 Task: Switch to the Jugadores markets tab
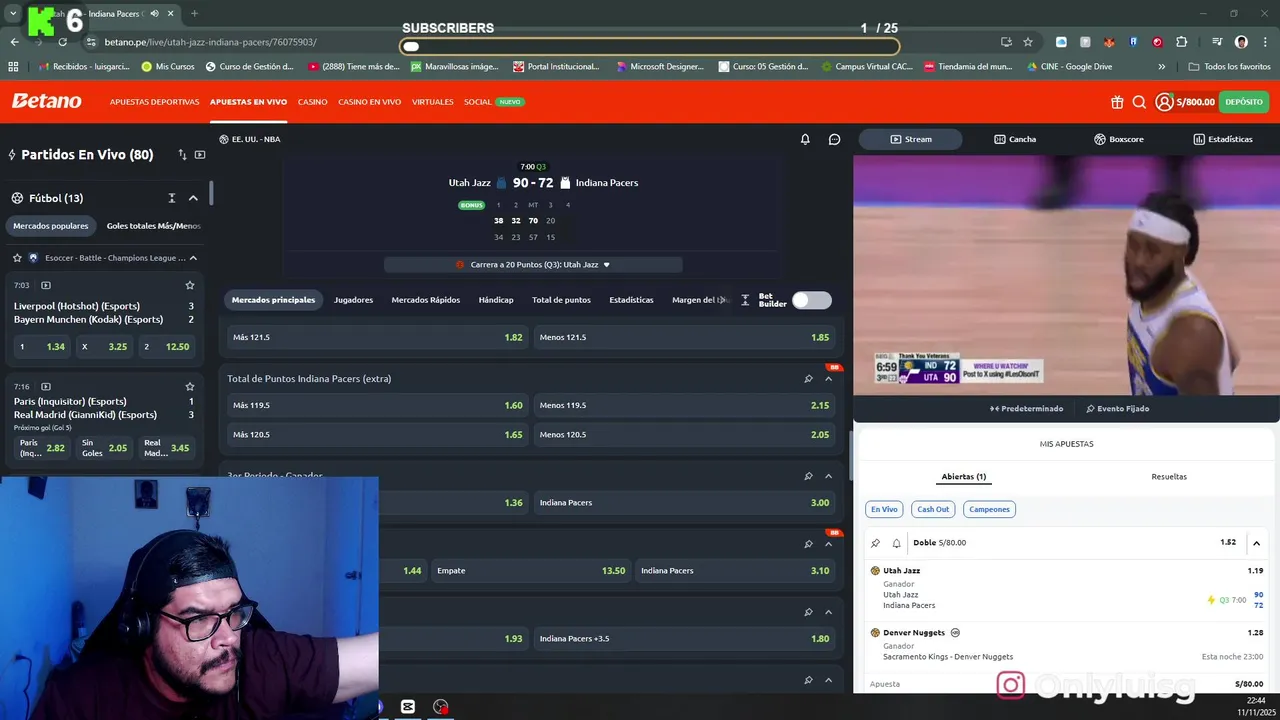coord(353,300)
